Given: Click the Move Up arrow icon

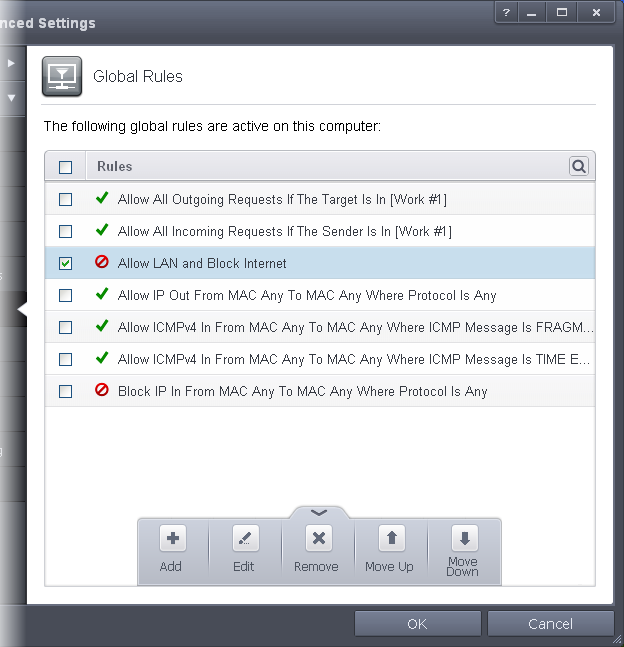Looking at the screenshot, I should (x=391, y=539).
